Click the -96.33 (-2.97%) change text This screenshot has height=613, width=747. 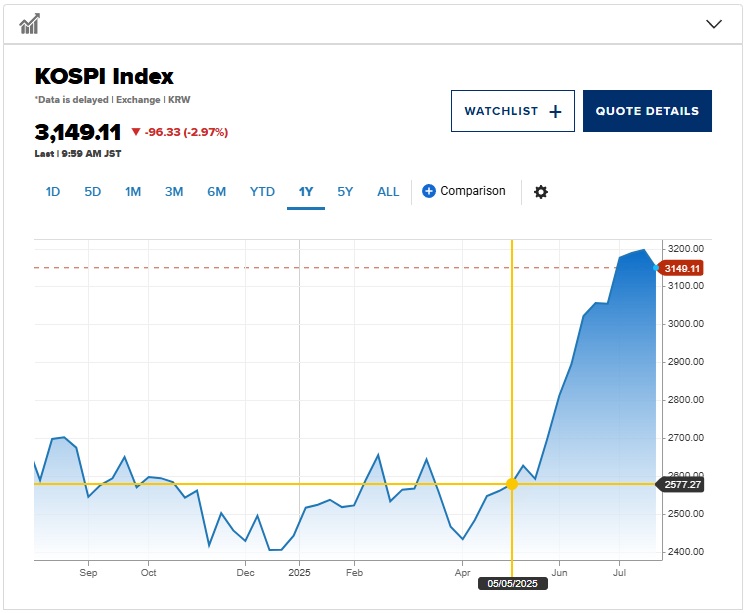(186, 132)
